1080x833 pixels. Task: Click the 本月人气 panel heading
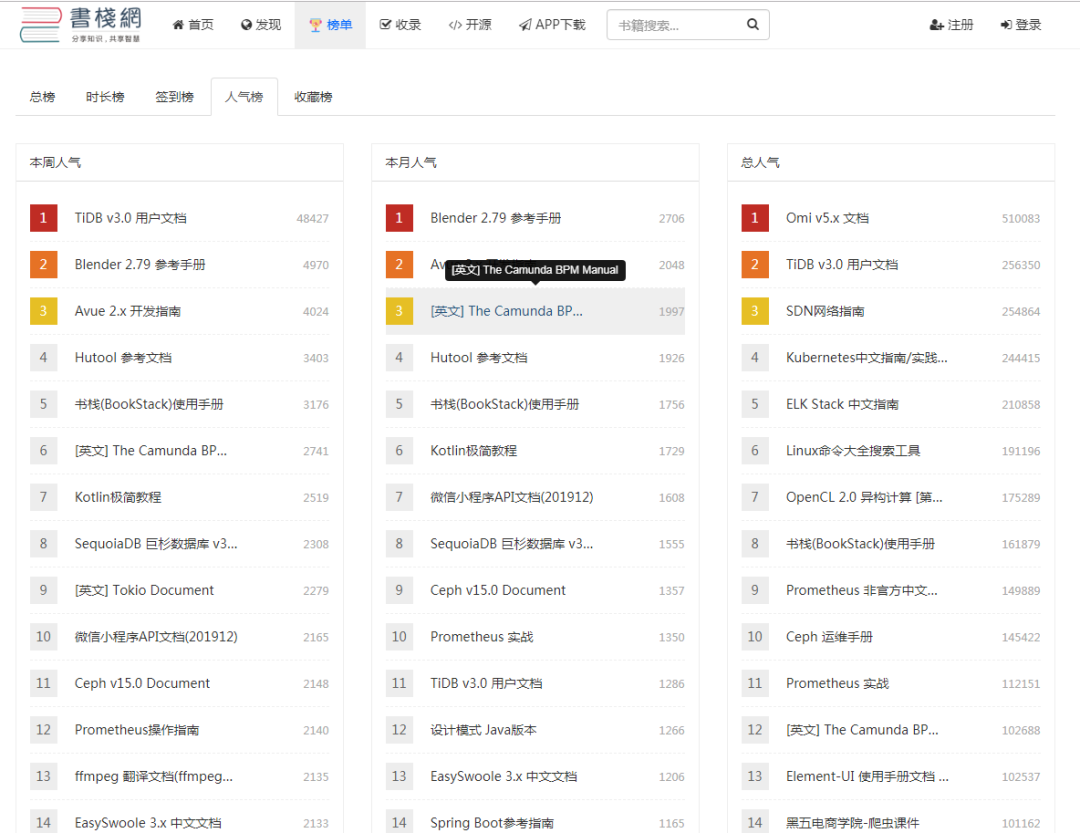411,163
